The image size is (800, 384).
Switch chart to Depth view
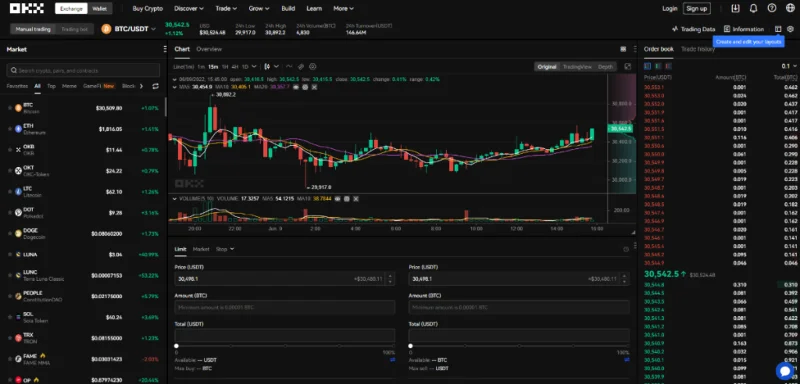[606, 67]
